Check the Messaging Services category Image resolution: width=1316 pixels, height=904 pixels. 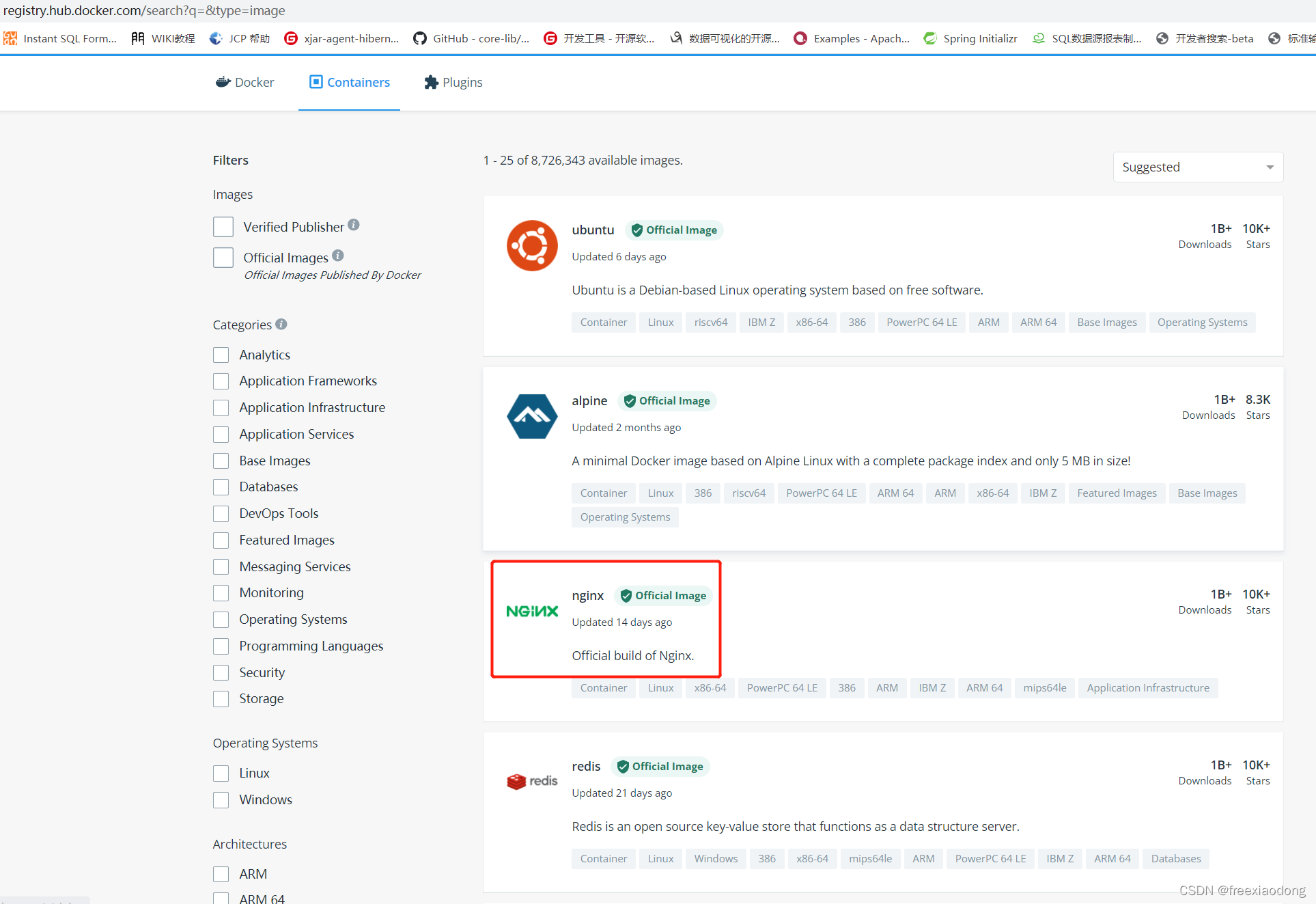point(221,566)
